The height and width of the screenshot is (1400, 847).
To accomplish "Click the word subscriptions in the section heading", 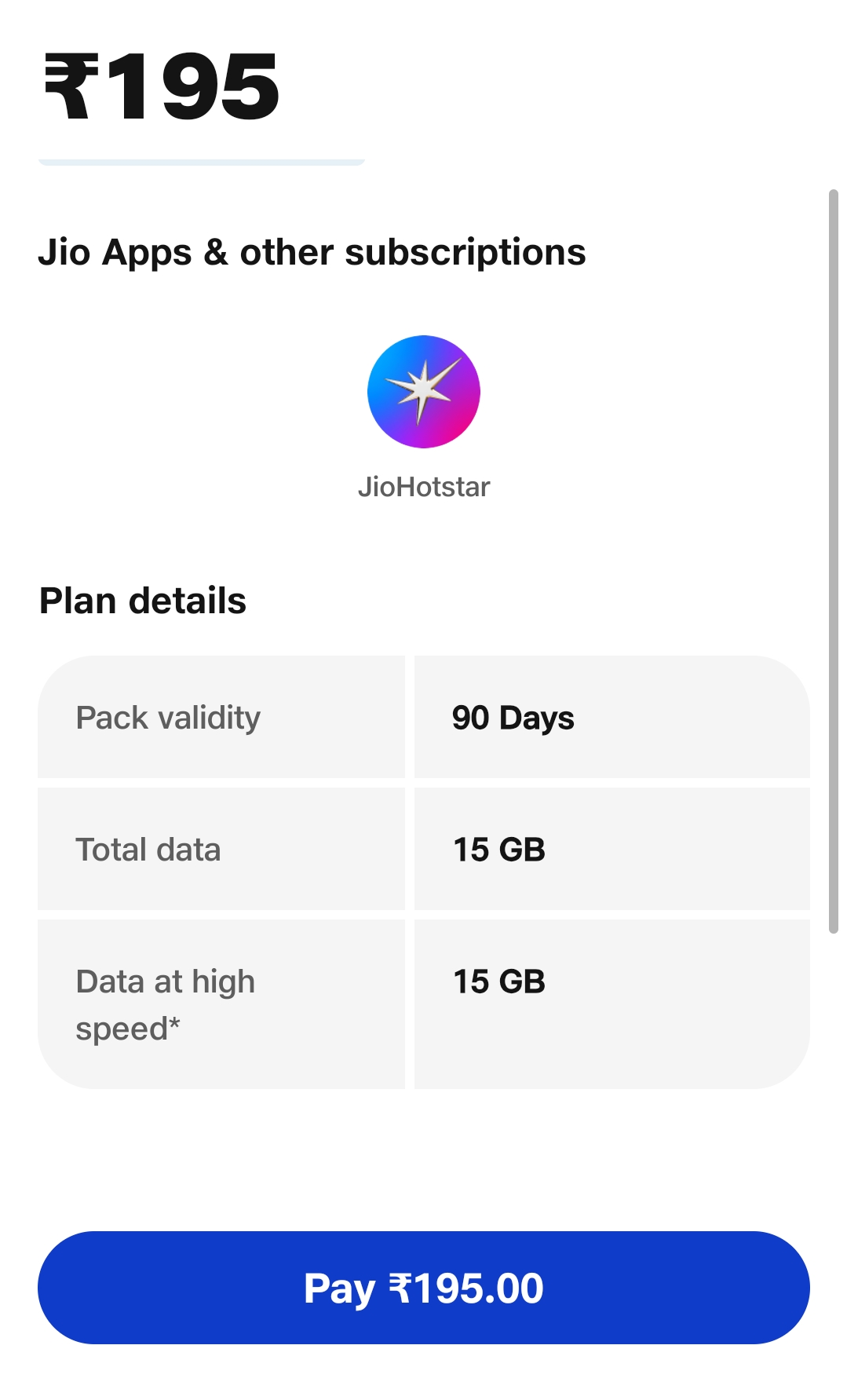I will click(465, 253).
